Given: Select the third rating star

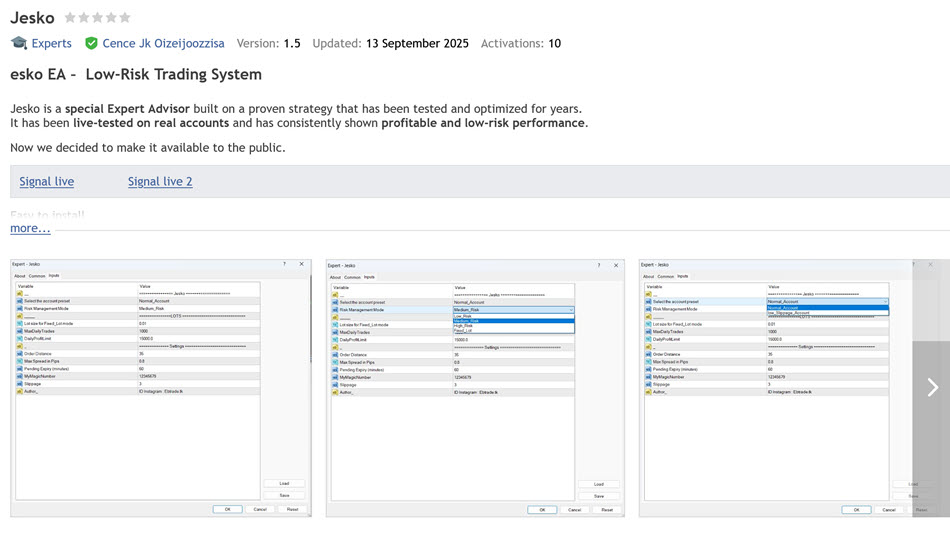Looking at the screenshot, I should click(x=97, y=18).
